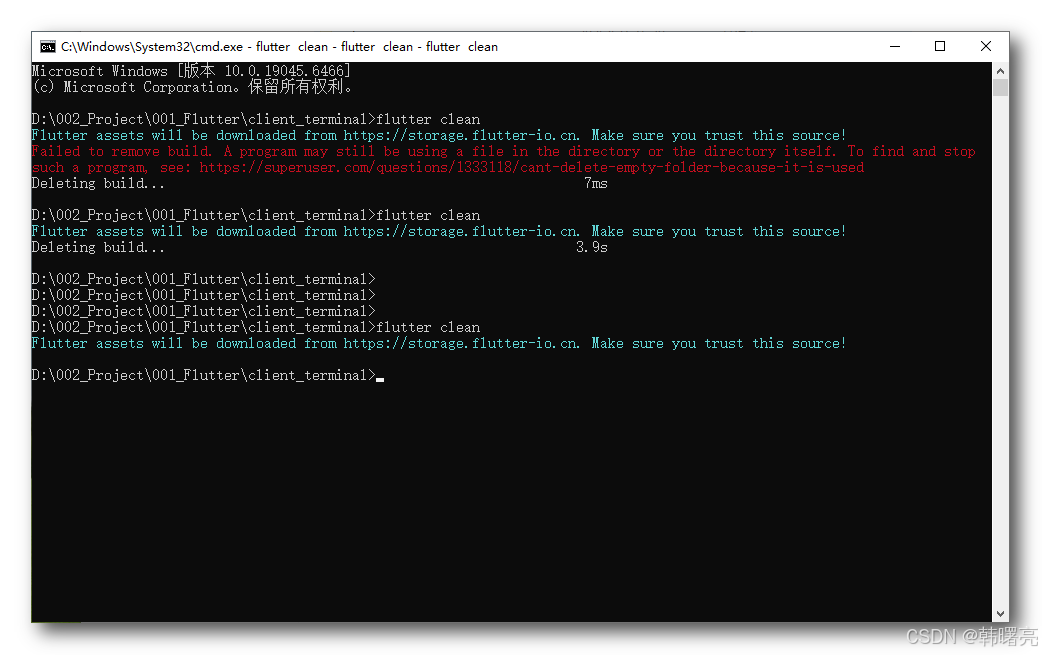The height and width of the screenshot is (655, 1042).
Task: Click the third 'flutter clean' command line
Action: [x=256, y=328]
